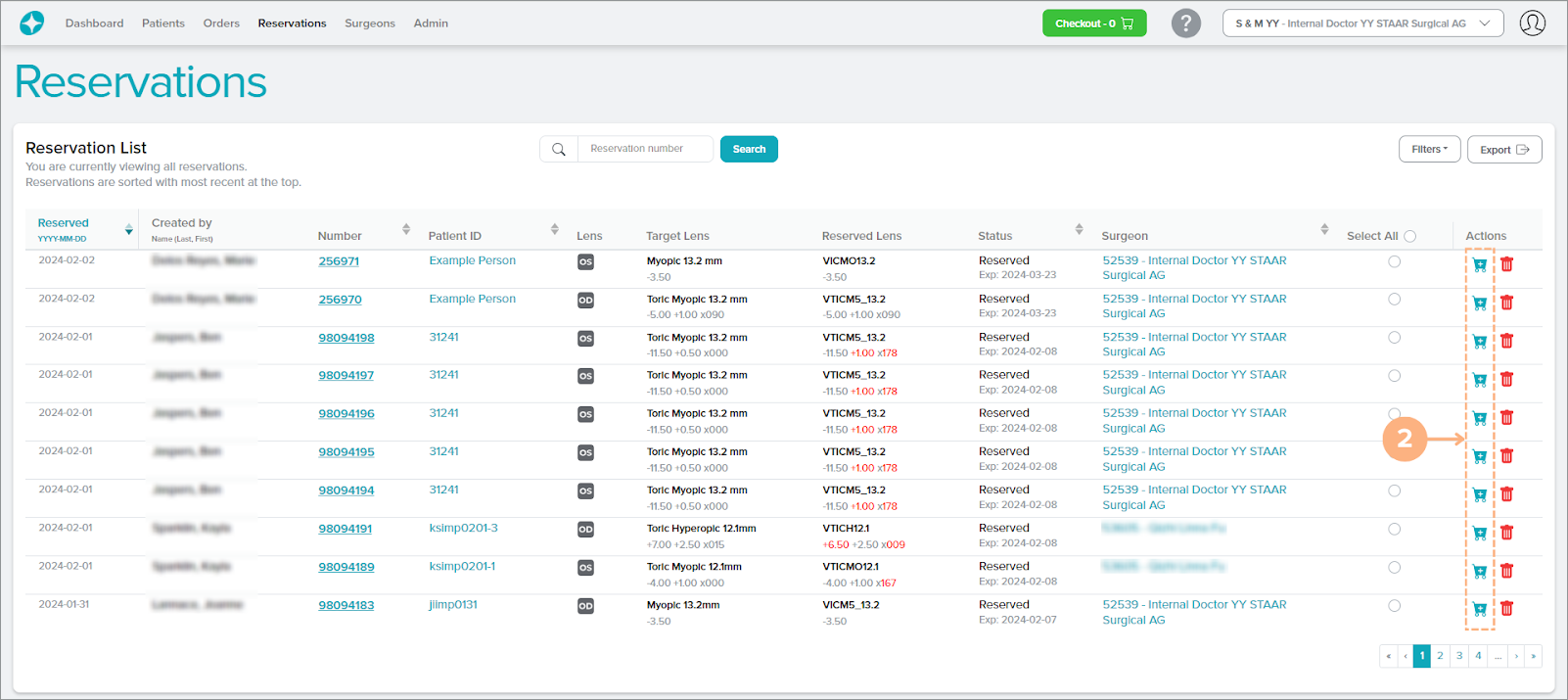Image resolution: width=1568 pixels, height=700 pixels.
Task: Open the Surgeons menu item
Action: (x=369, y=23)
